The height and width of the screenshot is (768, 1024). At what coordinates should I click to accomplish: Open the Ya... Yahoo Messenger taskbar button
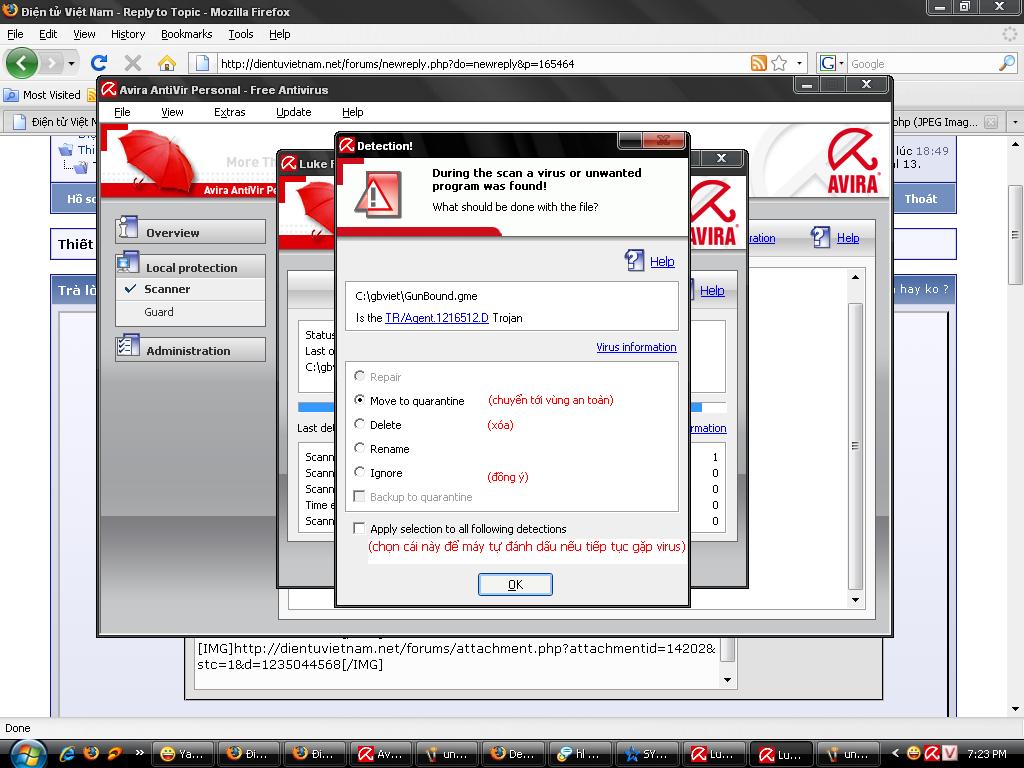(x=182, y=754)
